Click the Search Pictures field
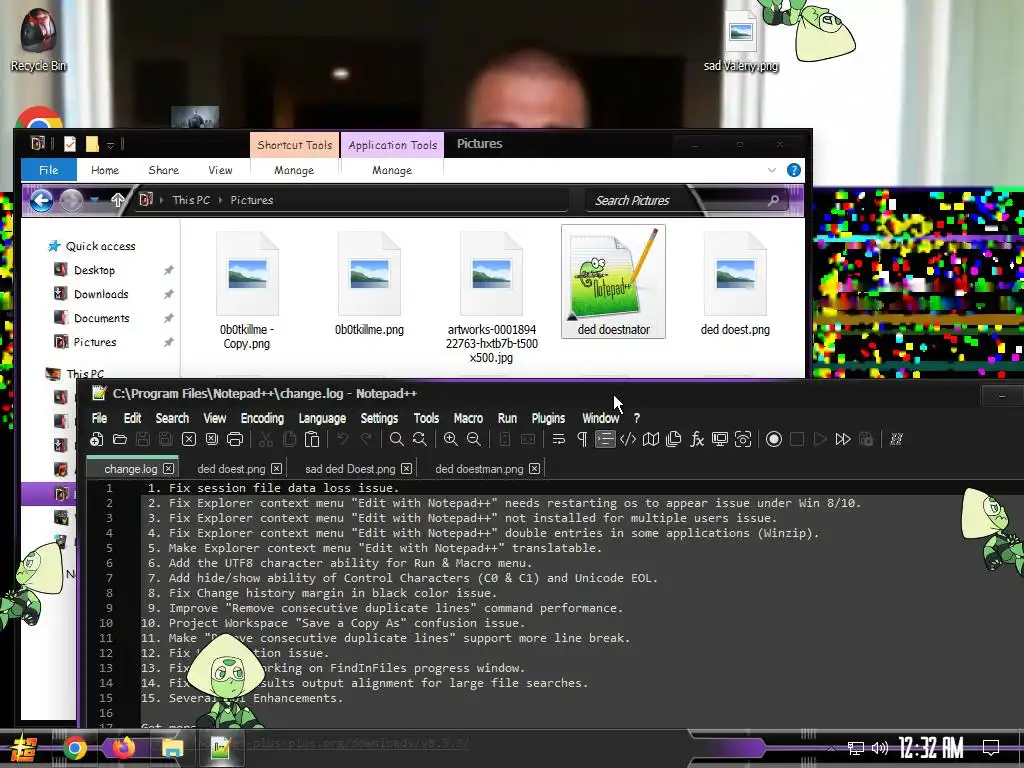Viewport: 1024px width, 768px height. [x=686, y=200]
